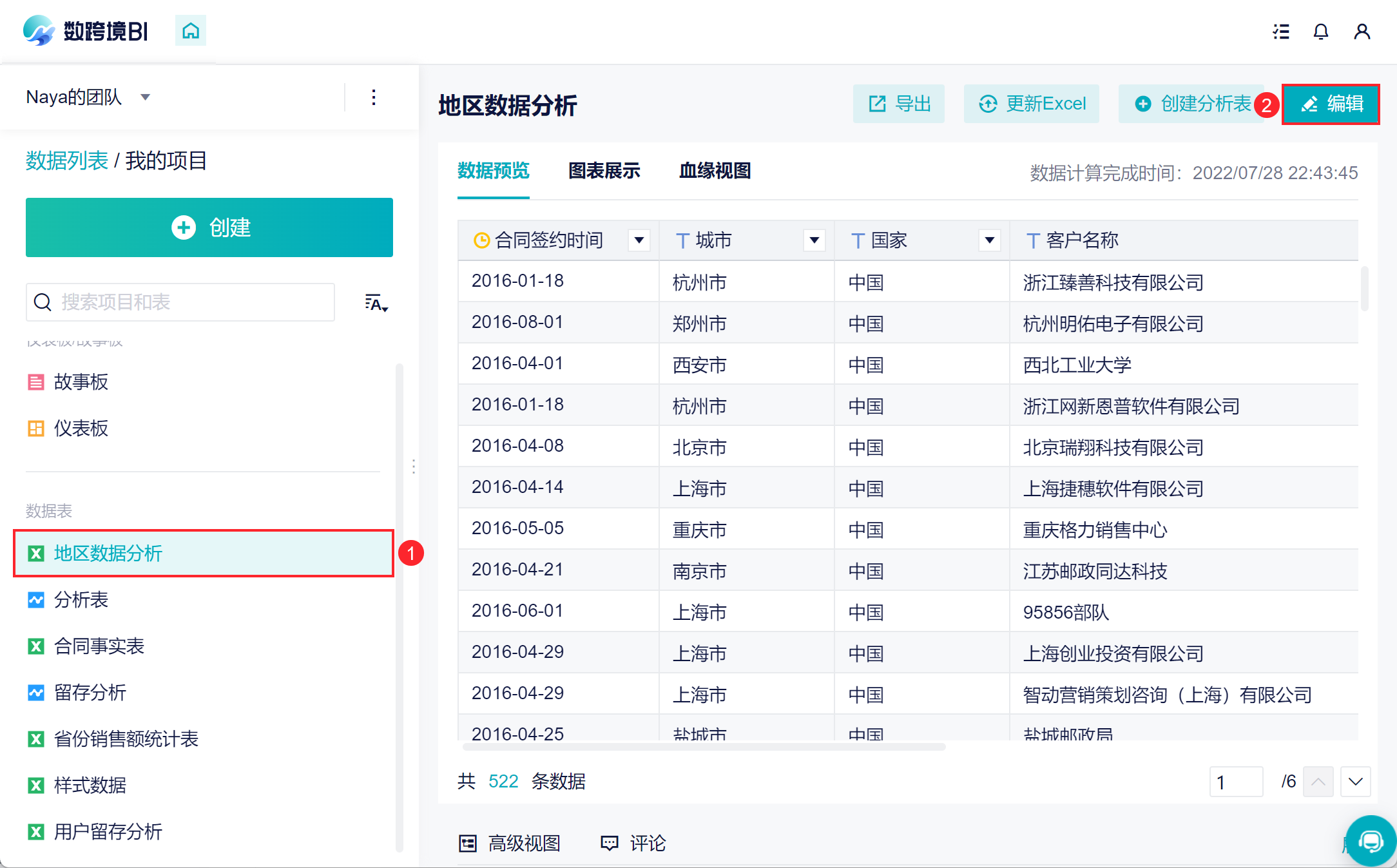Go to next page with down arrow
The image size is (1397, 868).
1355,782
